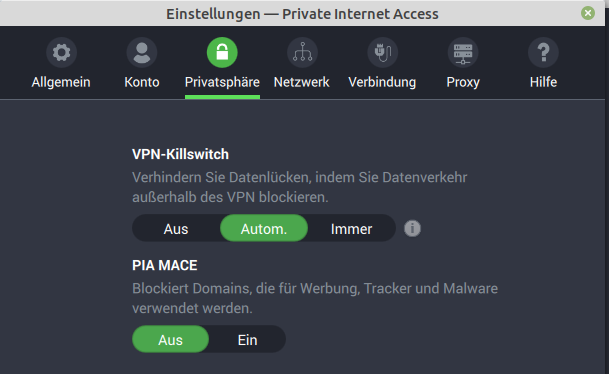The height and width of the screenshot is (374, 609).
Task: Go to the Proxy tab label
Action: [x=463, y=82]
